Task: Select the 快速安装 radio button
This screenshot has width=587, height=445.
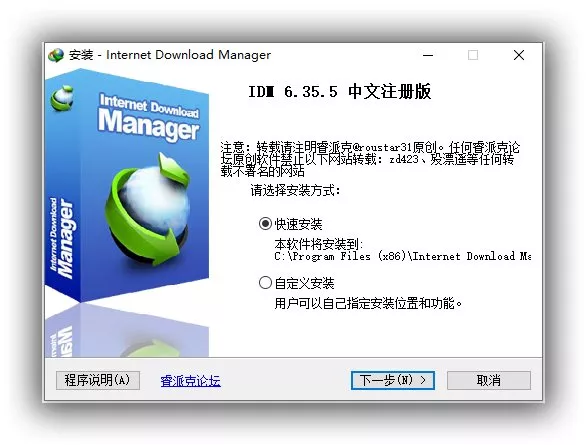Action: point(265,224)
